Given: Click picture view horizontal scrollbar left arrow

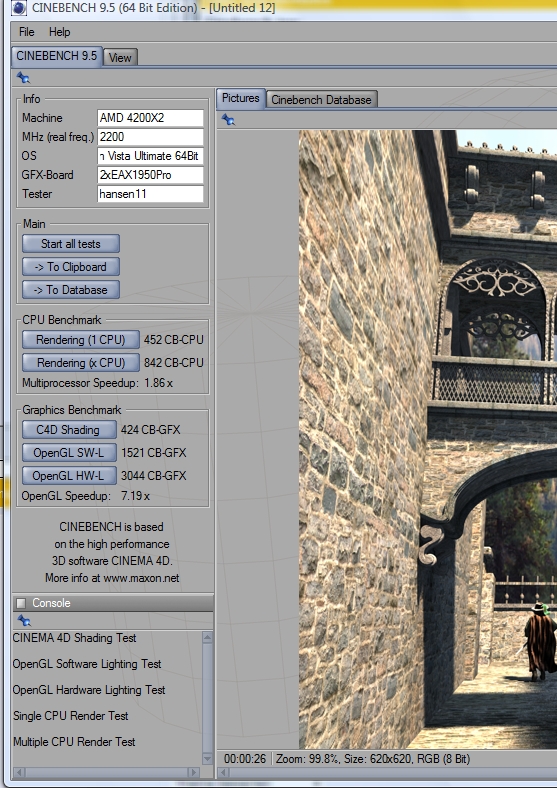Looking at the screenshot, I should [x=224, y=772].
